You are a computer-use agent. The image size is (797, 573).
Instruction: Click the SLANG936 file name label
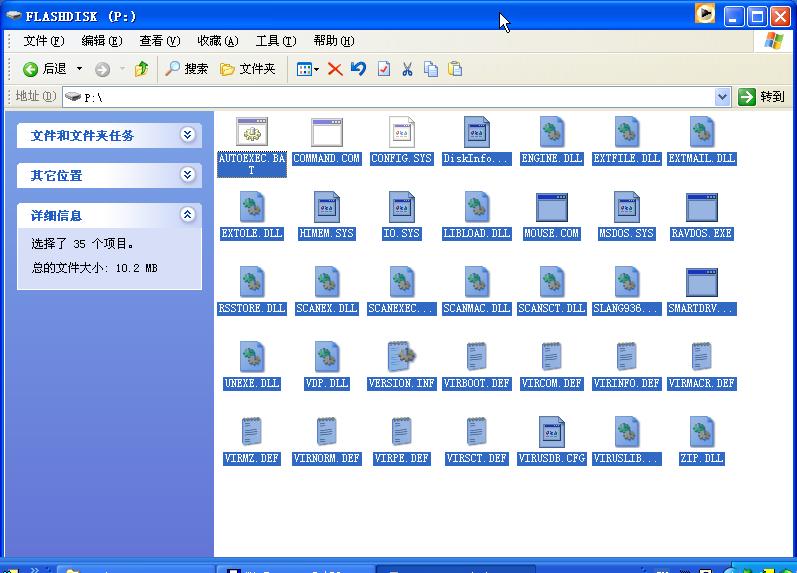(627, 308)
